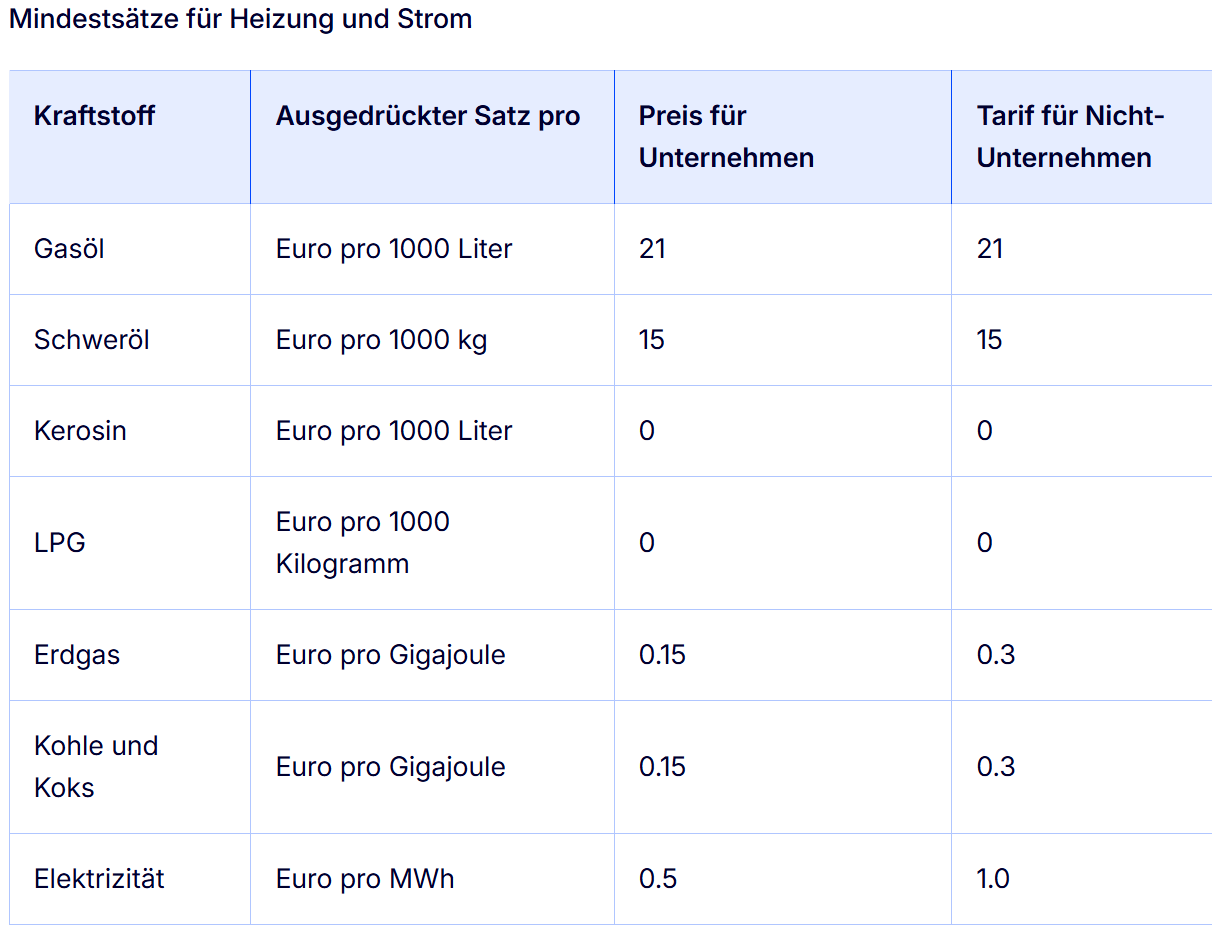Select Schweröl's non-business tariff value 15

(990, 340)
